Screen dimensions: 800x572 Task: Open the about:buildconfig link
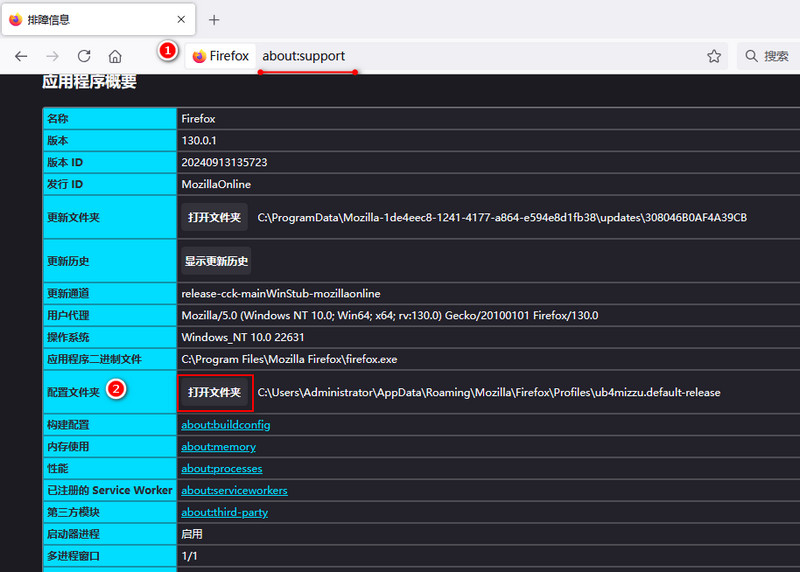point(225,425)
